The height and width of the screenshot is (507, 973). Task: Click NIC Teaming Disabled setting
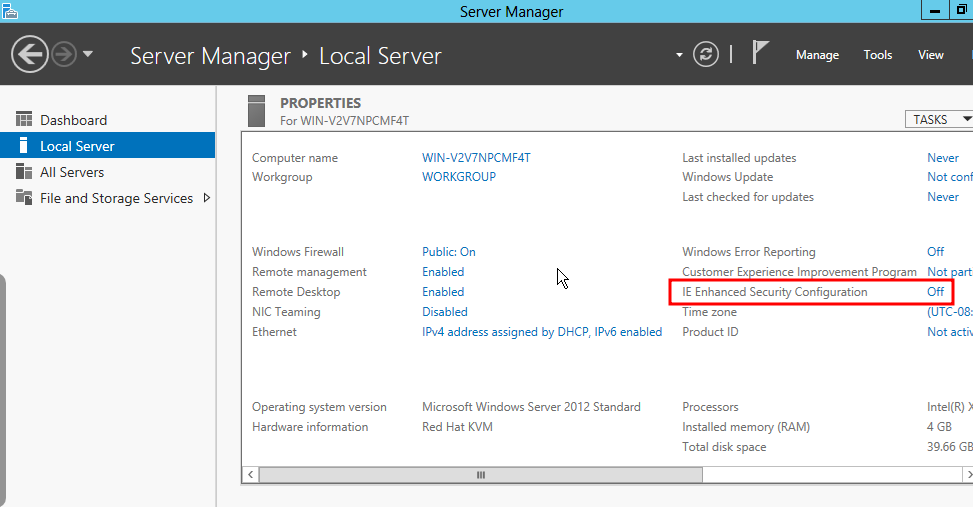point(445,312)
